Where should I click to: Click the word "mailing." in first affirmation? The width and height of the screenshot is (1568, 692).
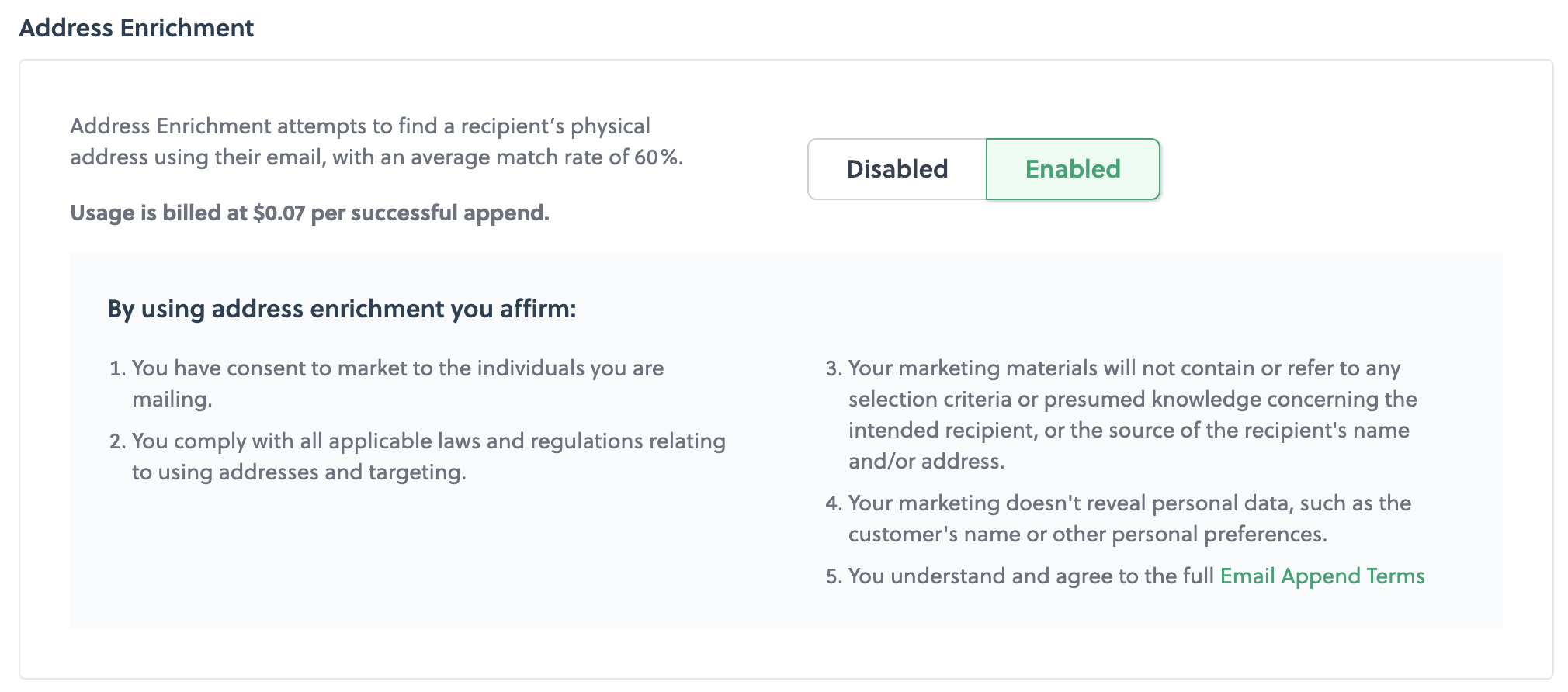click(172, 399)
